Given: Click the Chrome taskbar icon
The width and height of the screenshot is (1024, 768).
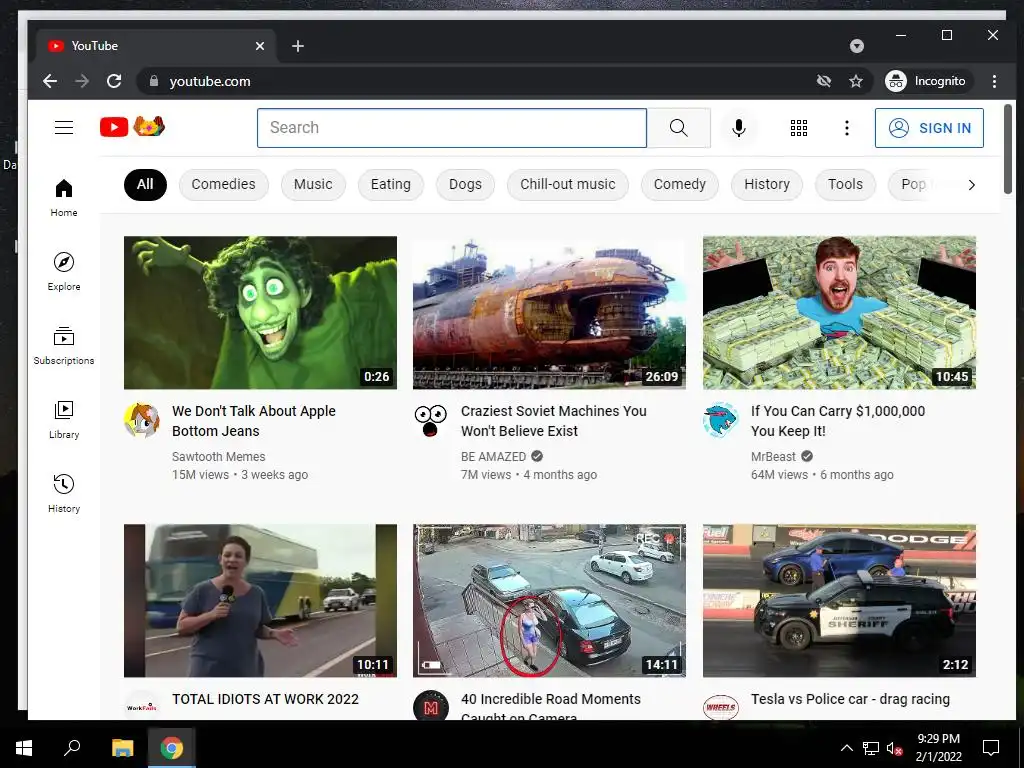Looking at the screenshot, I should 172,748.
